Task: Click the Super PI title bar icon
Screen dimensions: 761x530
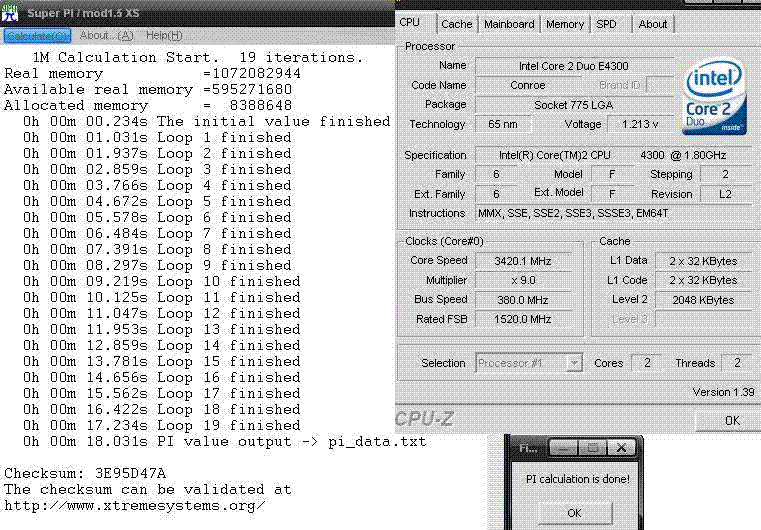Action: pyautogui.click(x=11, y=13)
